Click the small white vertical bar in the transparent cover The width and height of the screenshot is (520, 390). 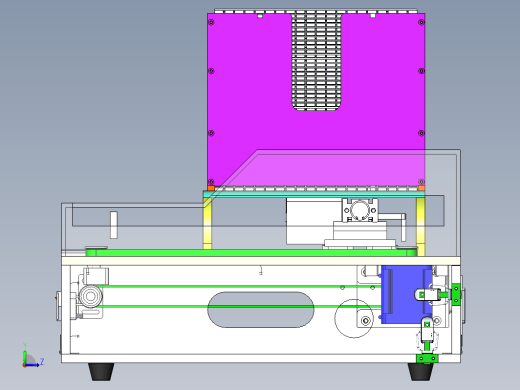tap(114, 225)
